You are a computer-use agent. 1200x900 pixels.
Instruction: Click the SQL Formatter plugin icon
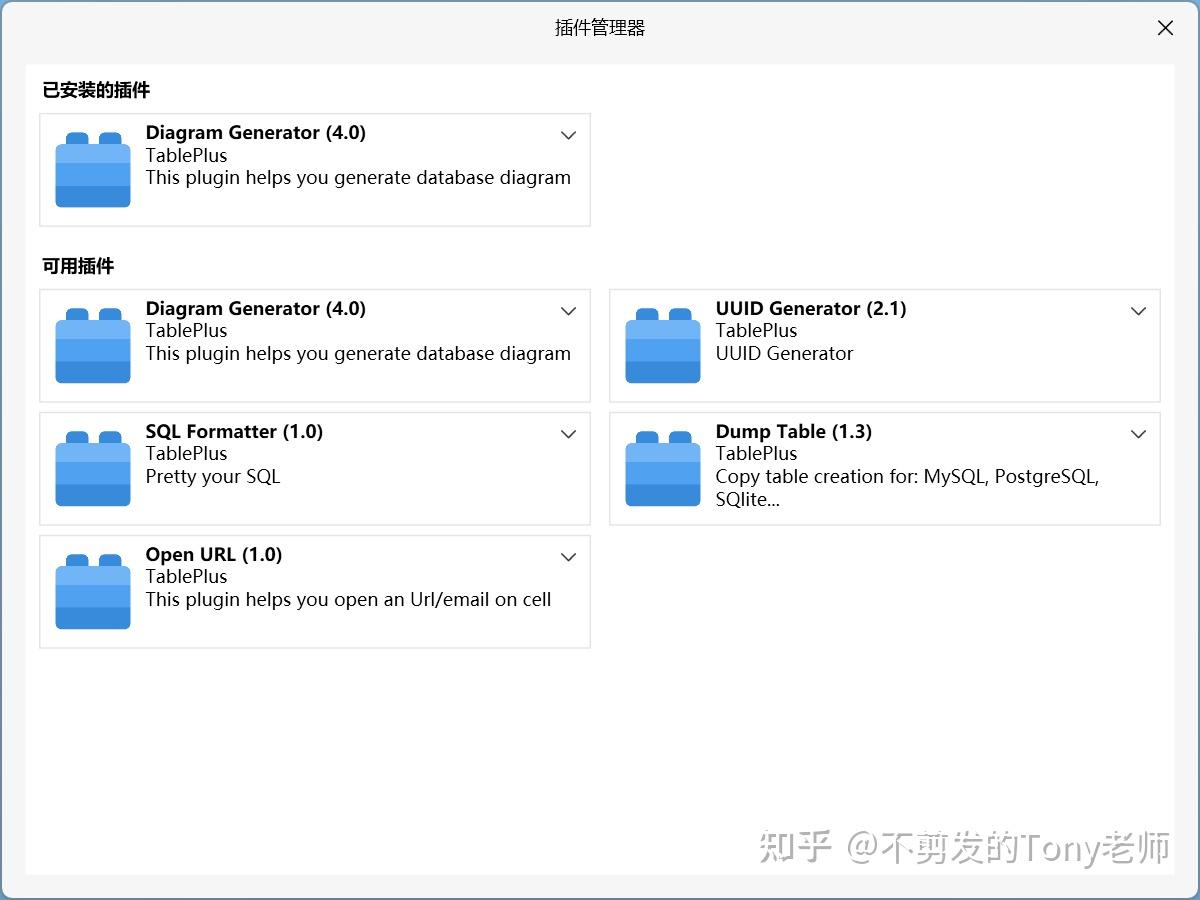(92, 467)
